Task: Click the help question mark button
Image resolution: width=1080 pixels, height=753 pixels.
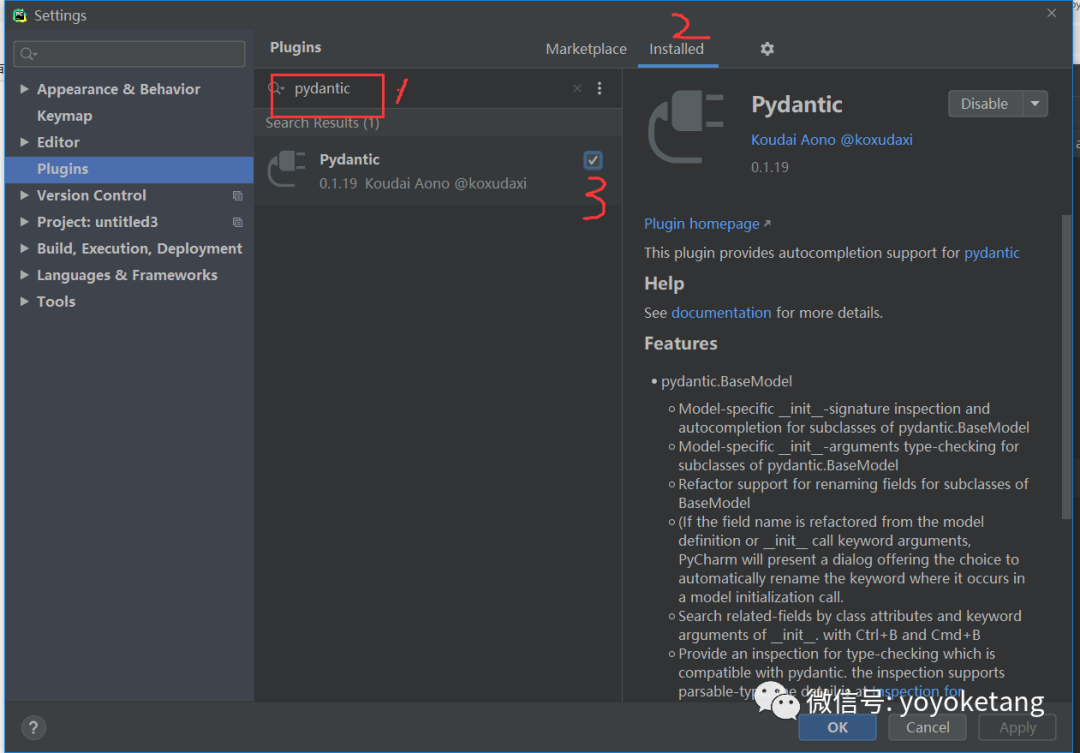Action: pos(33,728)
